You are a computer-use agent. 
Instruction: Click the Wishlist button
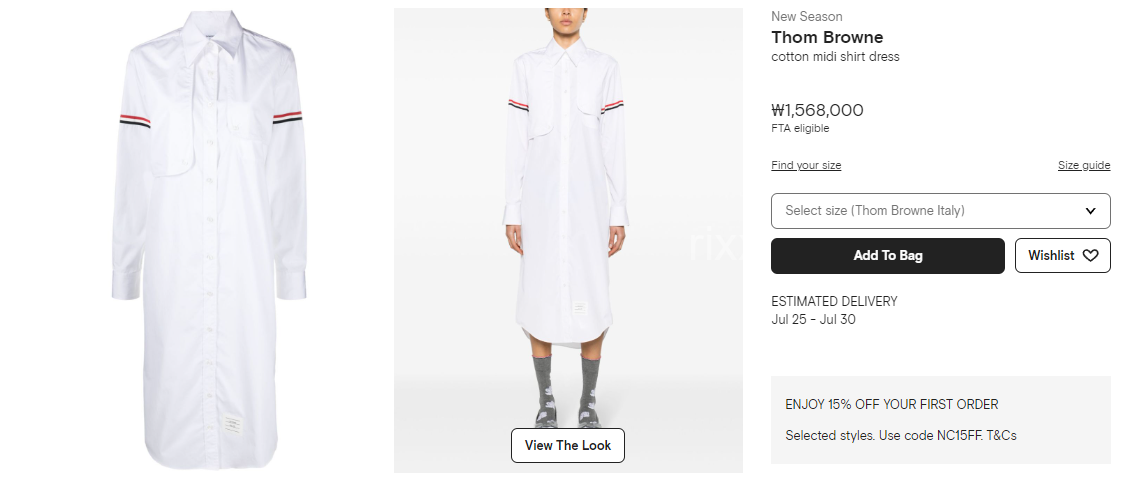1062,256
